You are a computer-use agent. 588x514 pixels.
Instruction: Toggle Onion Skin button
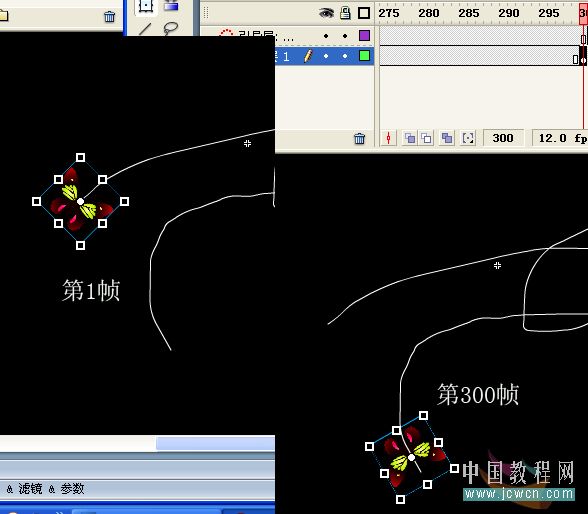410,138
